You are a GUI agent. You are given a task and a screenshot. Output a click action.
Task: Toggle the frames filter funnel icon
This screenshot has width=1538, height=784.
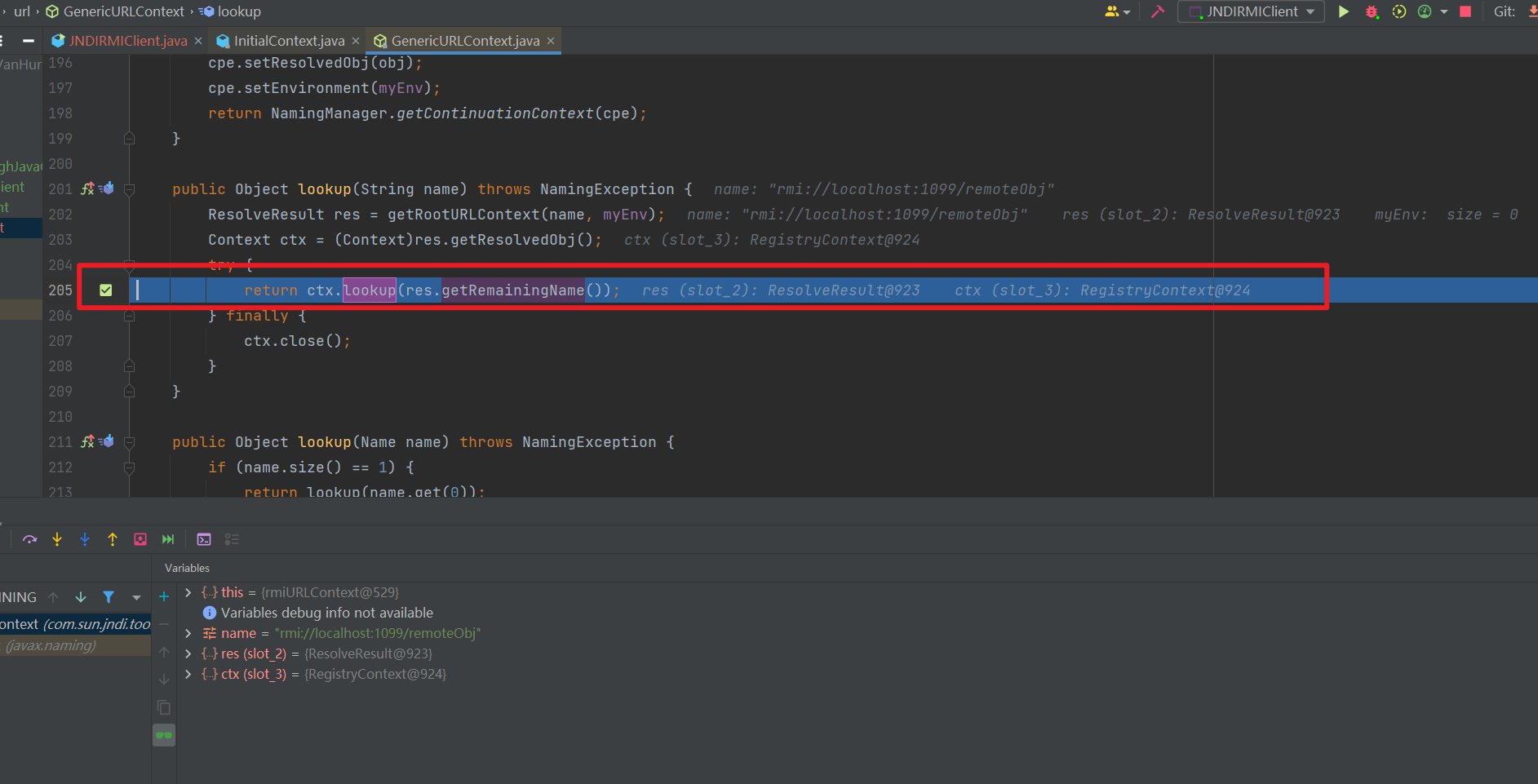click(x=109, y=597)
